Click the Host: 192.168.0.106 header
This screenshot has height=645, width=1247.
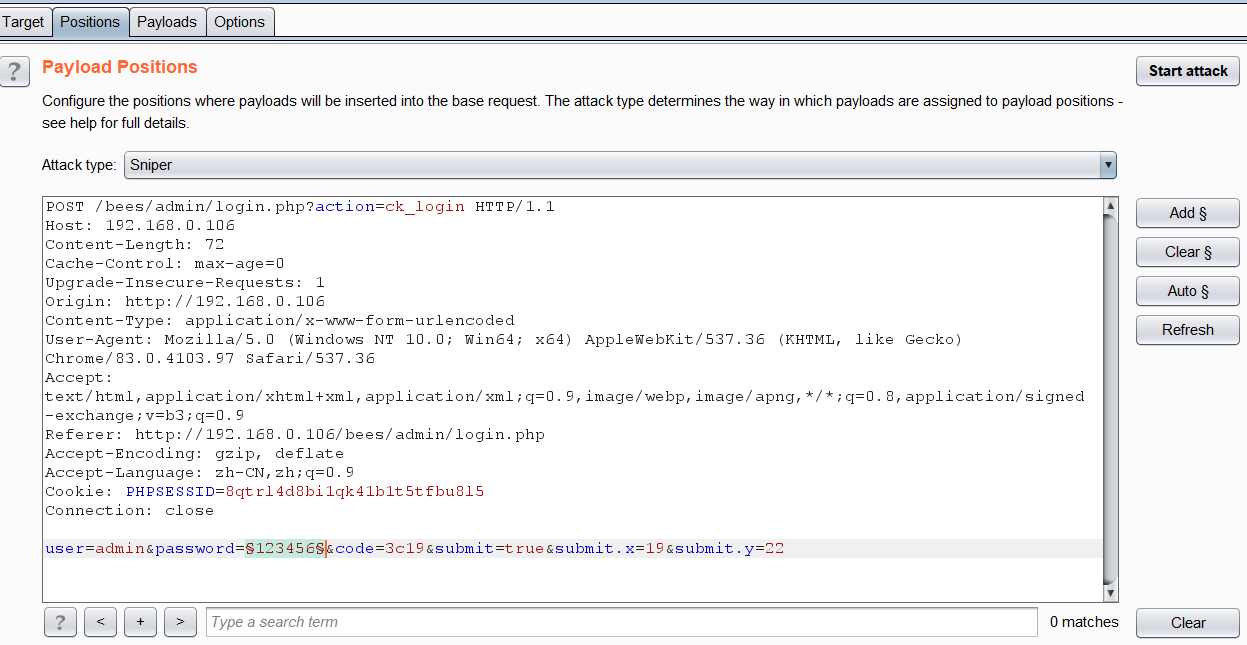click(x=140, y=226)
